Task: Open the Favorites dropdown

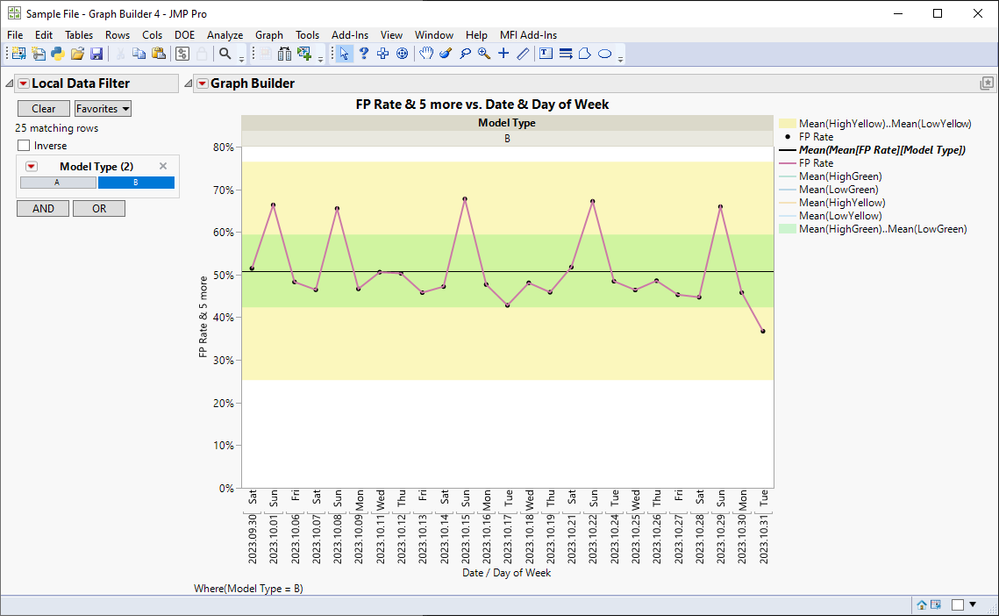Action: pos(103,109)
